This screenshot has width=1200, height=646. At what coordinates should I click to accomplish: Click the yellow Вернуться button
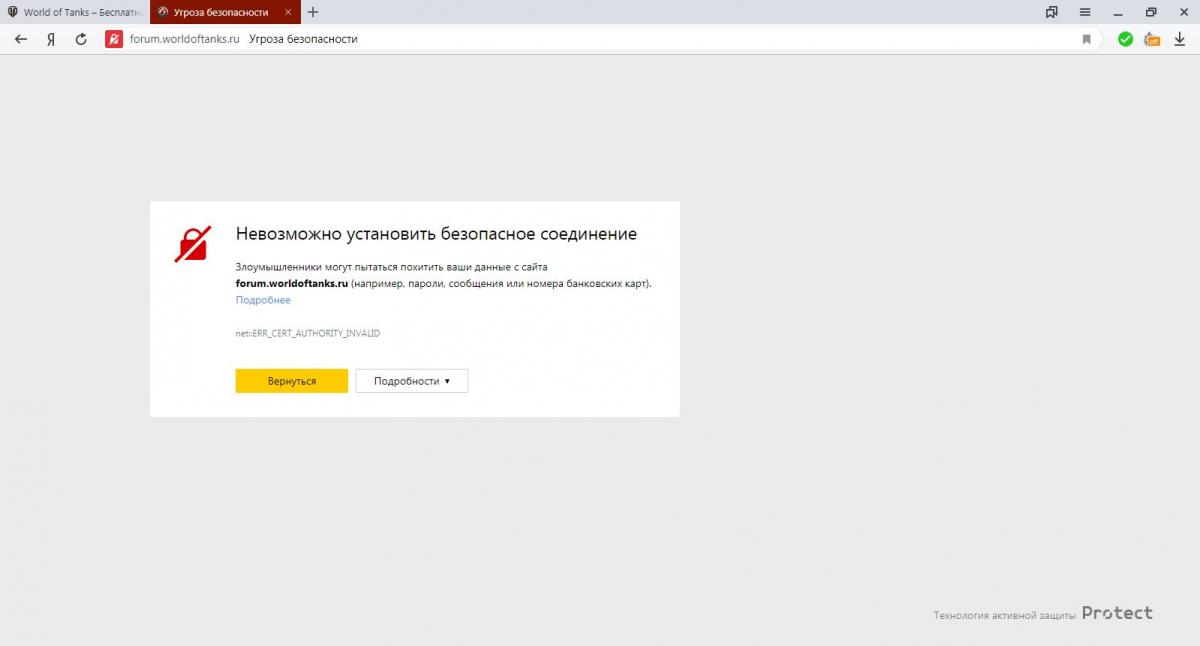292,381
